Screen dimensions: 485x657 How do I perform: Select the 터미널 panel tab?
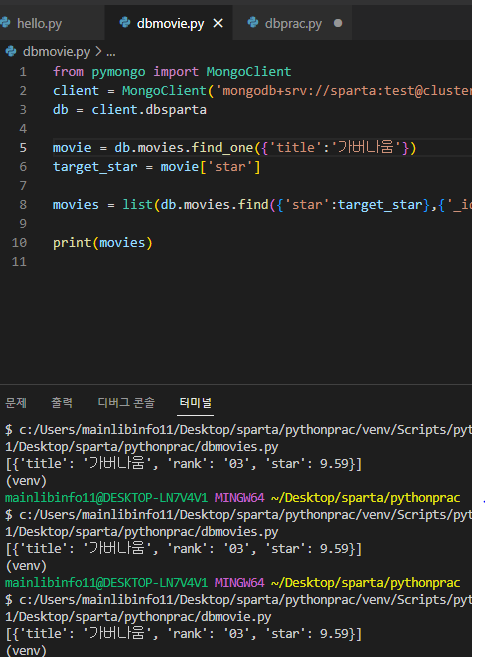pyautogui.click(x=195, y=403)
